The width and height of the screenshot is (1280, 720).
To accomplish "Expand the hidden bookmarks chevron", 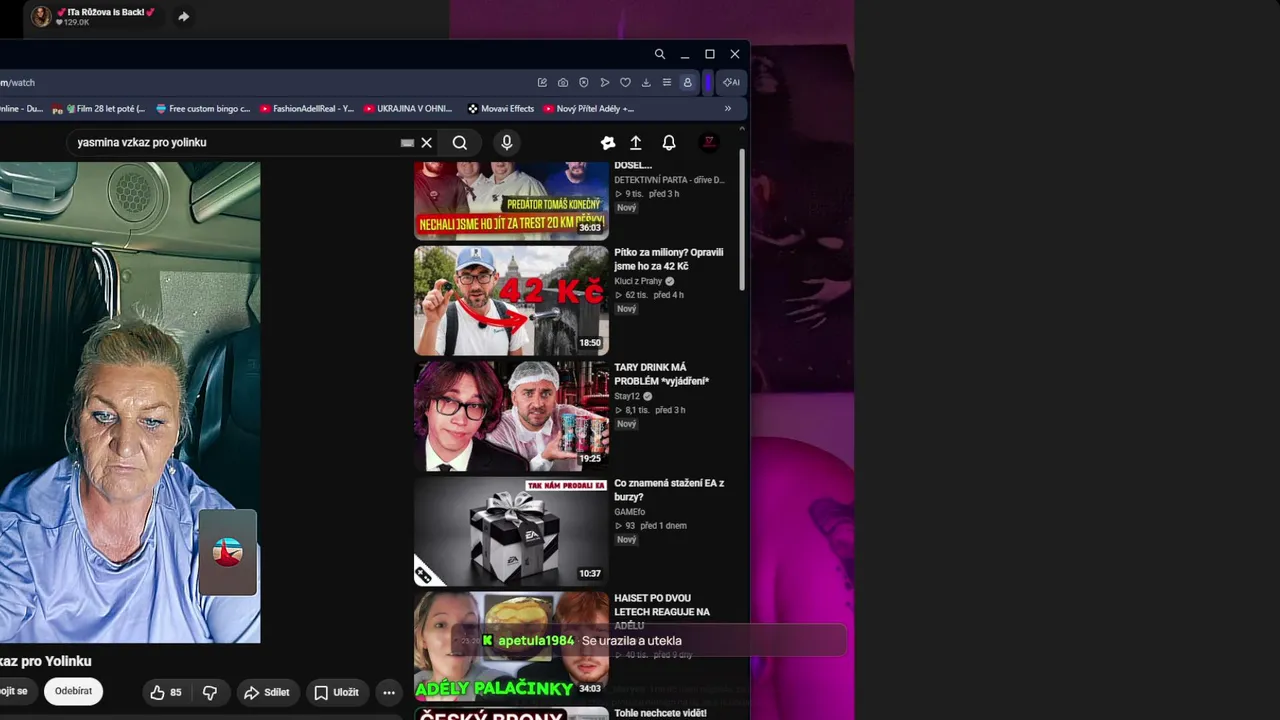I will 728,109.
